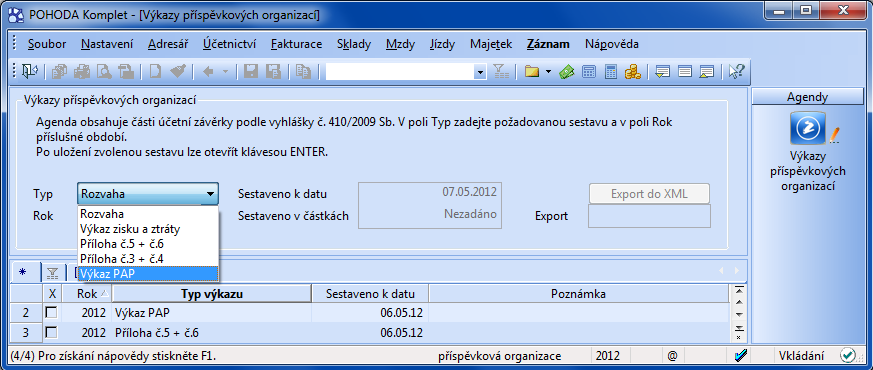Click the Export do XML button
Viewport: 873px width, 370px height.
649,194
